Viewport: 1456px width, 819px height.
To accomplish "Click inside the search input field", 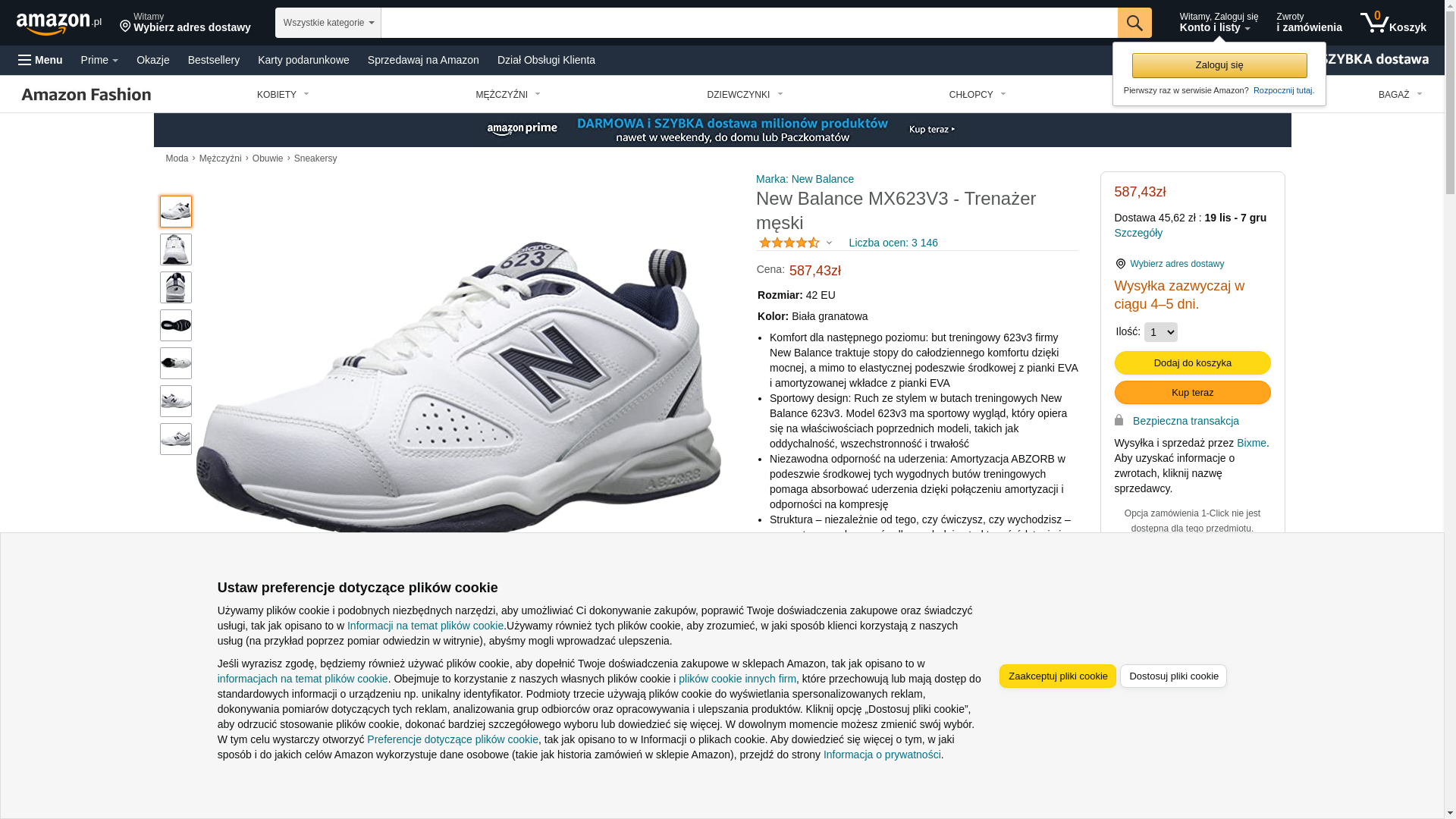I will coord(749,23).
